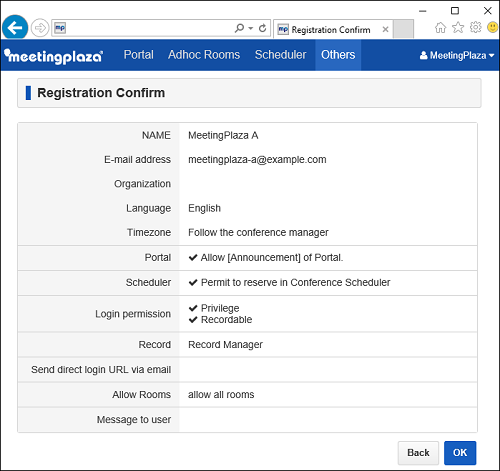Click the Record Manager value
The width and height of the screenshot is (500, 471).
tap(225, 345)
